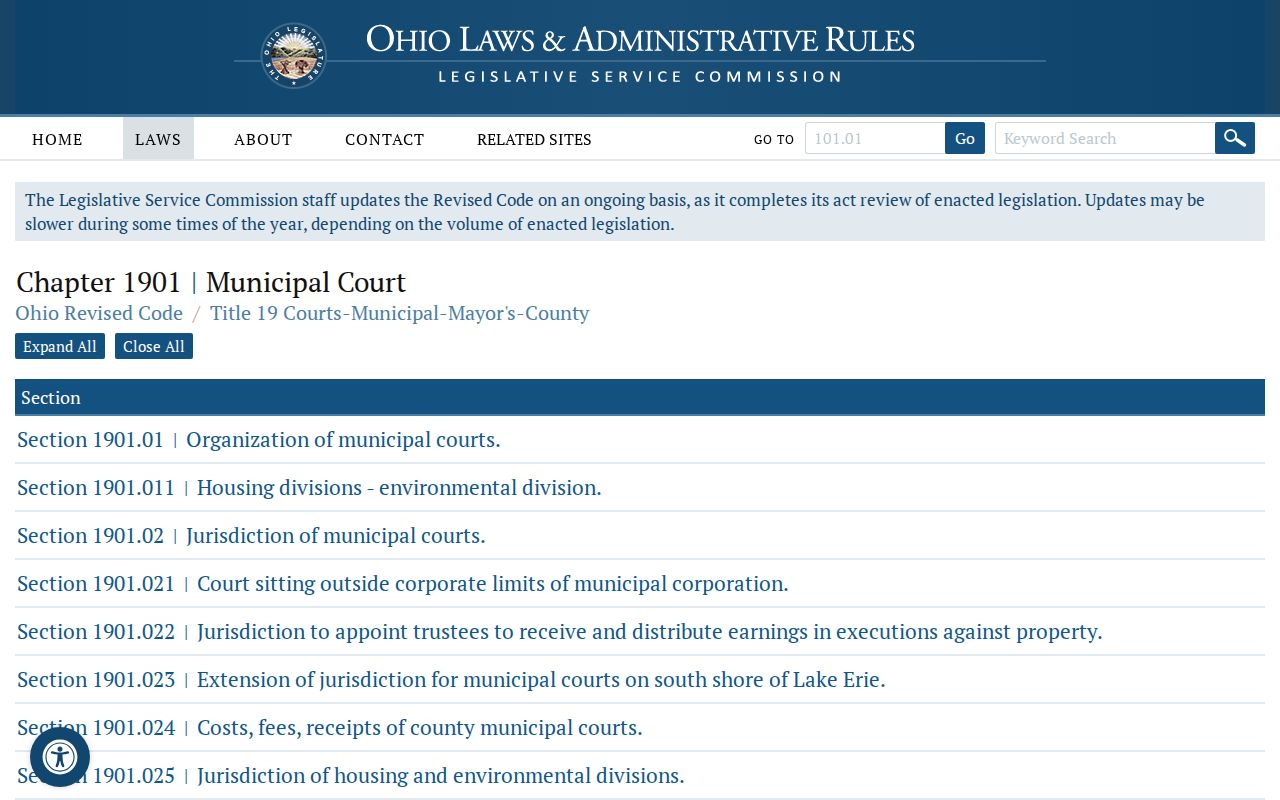
Task: Open the Home menu item
Action: coord(57,139)
